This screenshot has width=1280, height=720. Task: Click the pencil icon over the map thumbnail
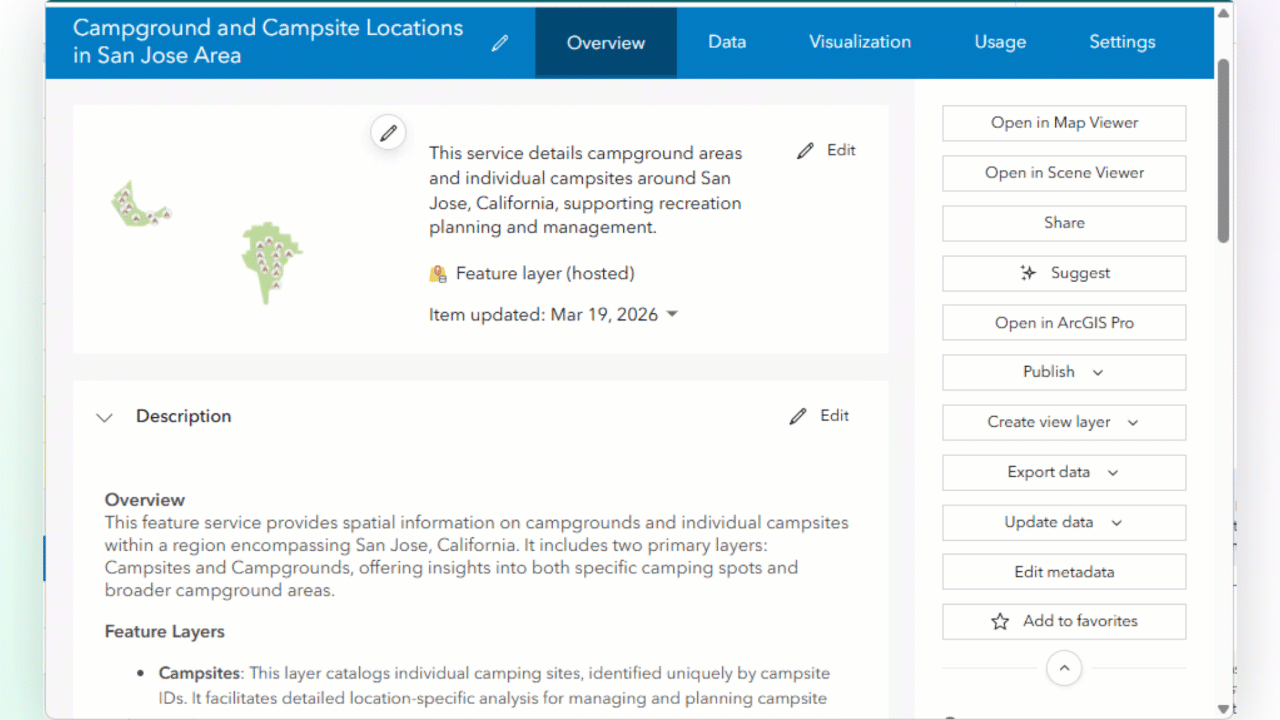click(388, 131)
